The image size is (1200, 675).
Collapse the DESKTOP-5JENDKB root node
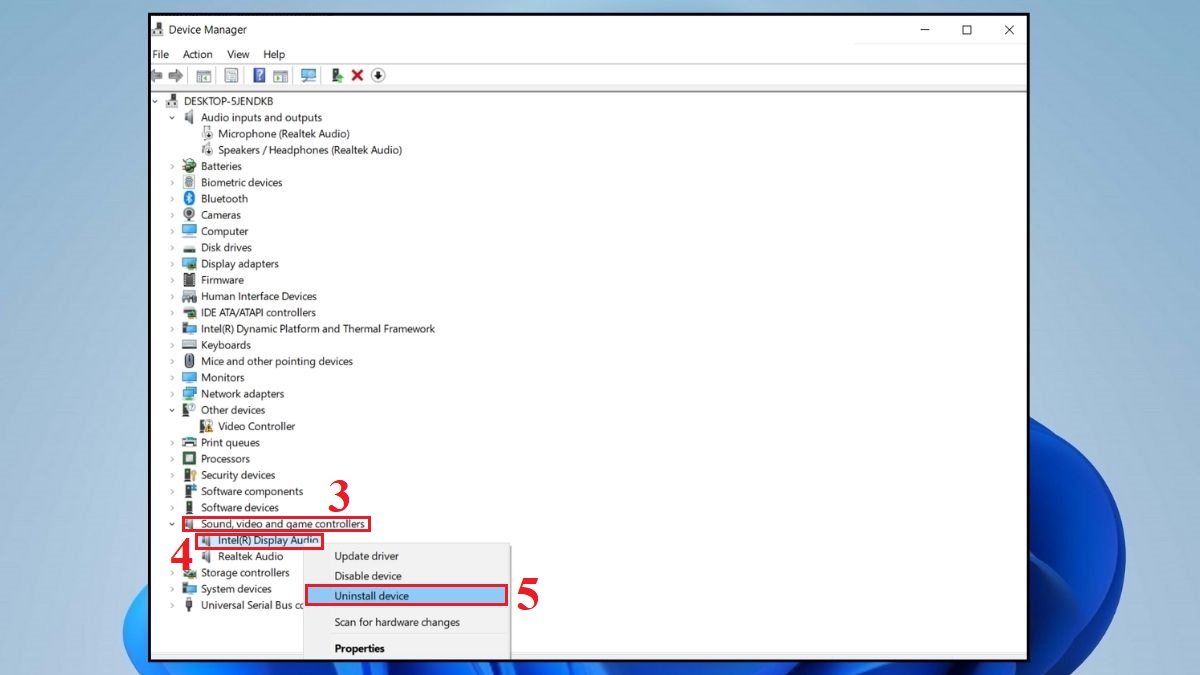[x=155, y=101]
